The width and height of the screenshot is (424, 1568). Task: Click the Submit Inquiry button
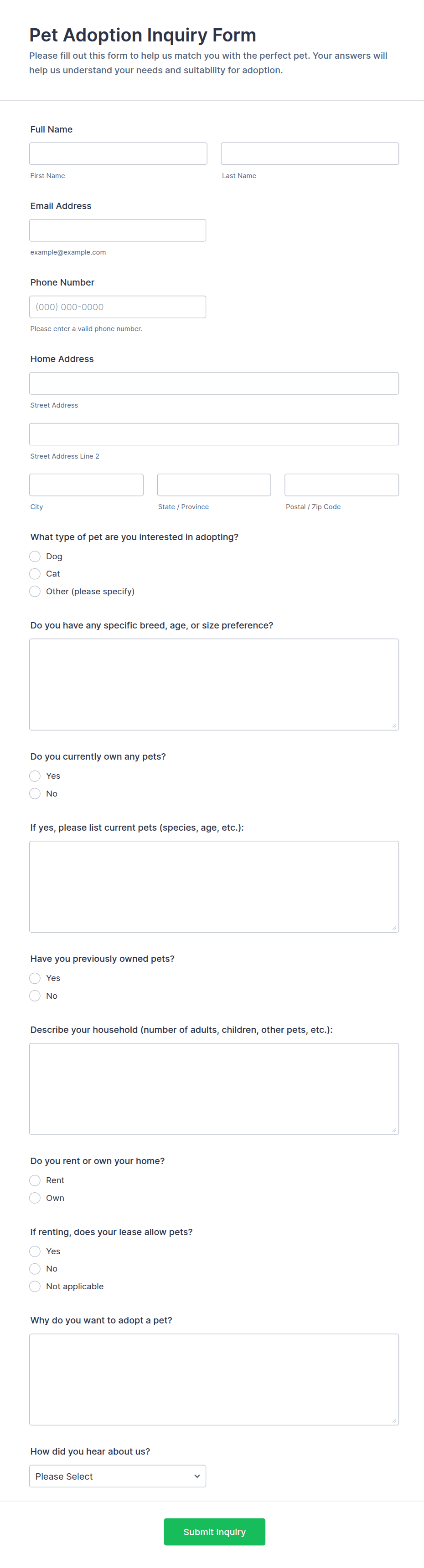click(x=214, y=1532)
